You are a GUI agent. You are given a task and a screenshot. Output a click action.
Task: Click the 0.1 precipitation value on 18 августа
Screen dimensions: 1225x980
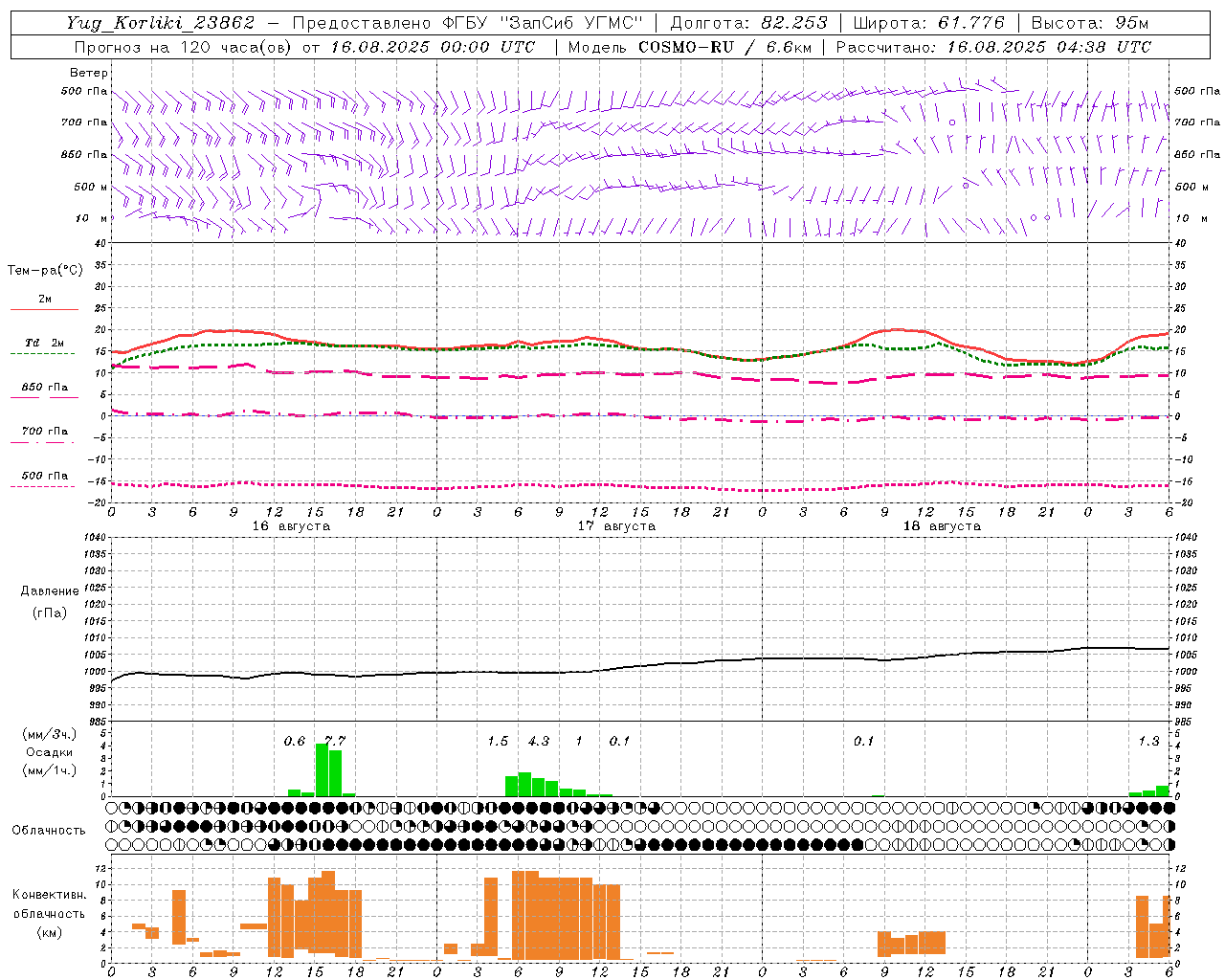864,741
